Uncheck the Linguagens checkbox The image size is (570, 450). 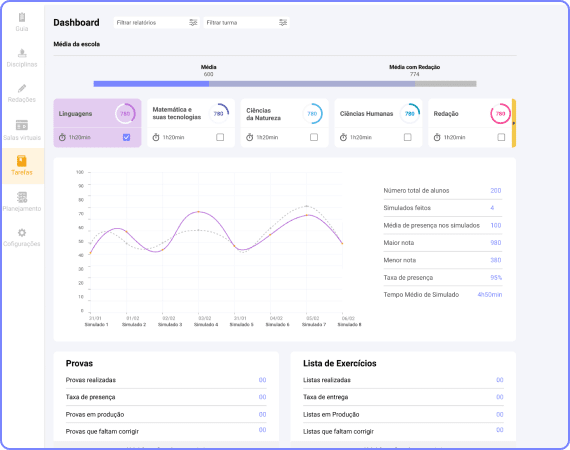(x=127, y=137)
